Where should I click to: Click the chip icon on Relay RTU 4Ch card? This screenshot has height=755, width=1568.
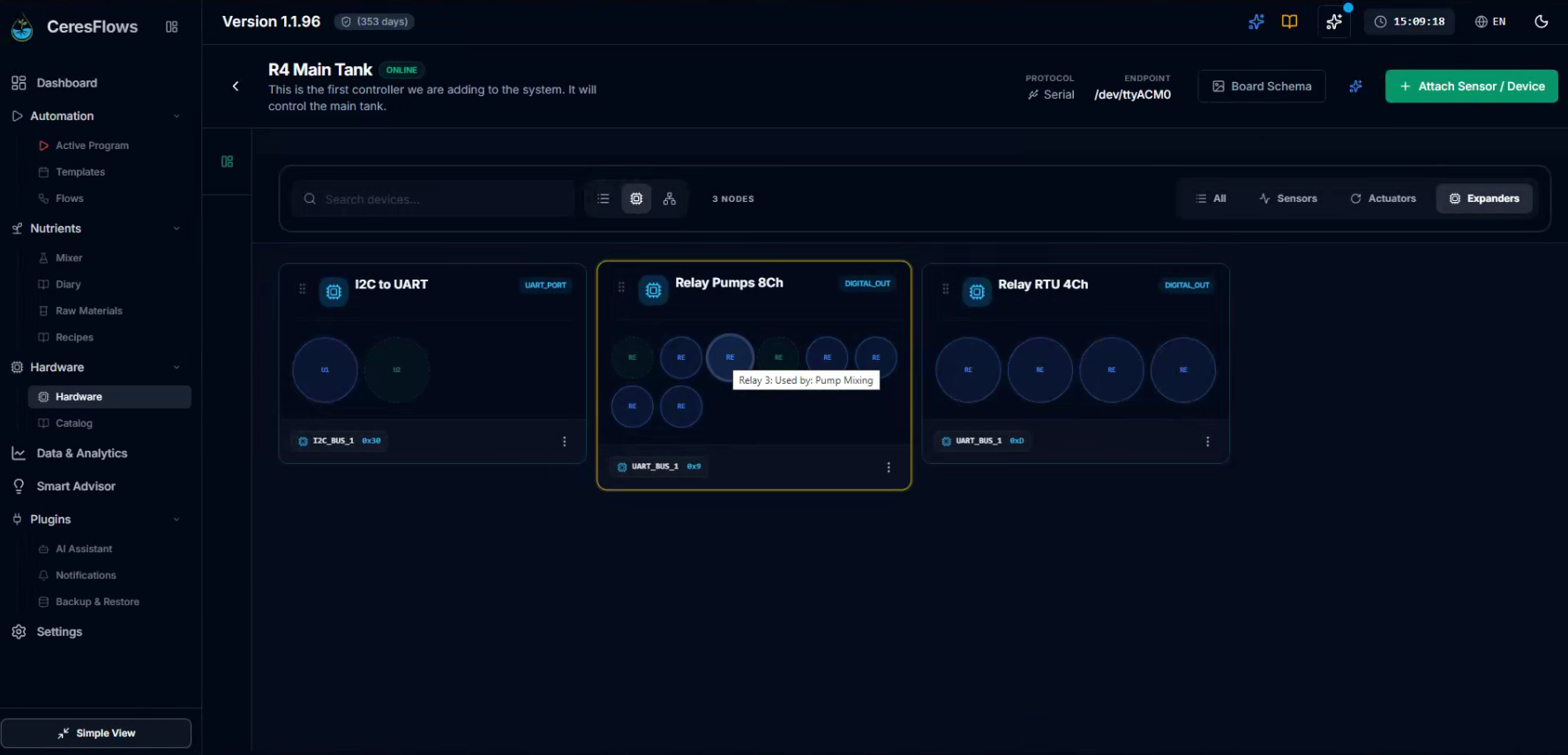tap(977, 291)
